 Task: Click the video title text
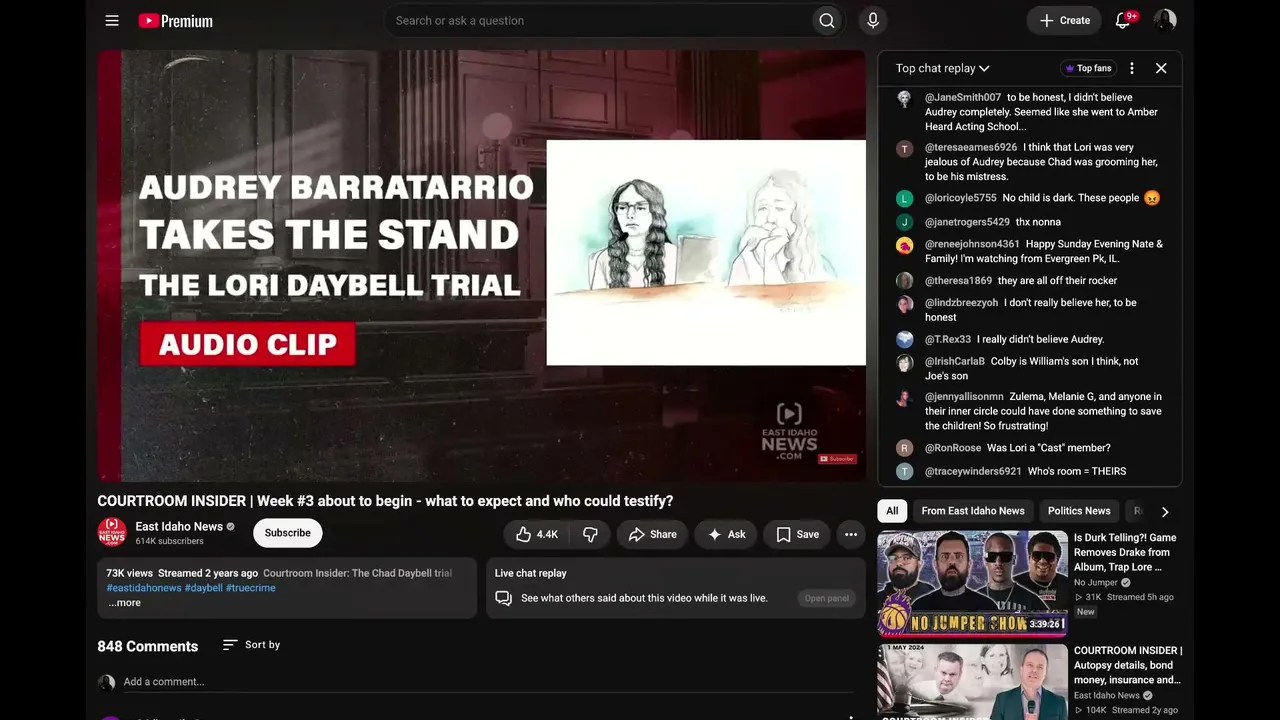385,501
